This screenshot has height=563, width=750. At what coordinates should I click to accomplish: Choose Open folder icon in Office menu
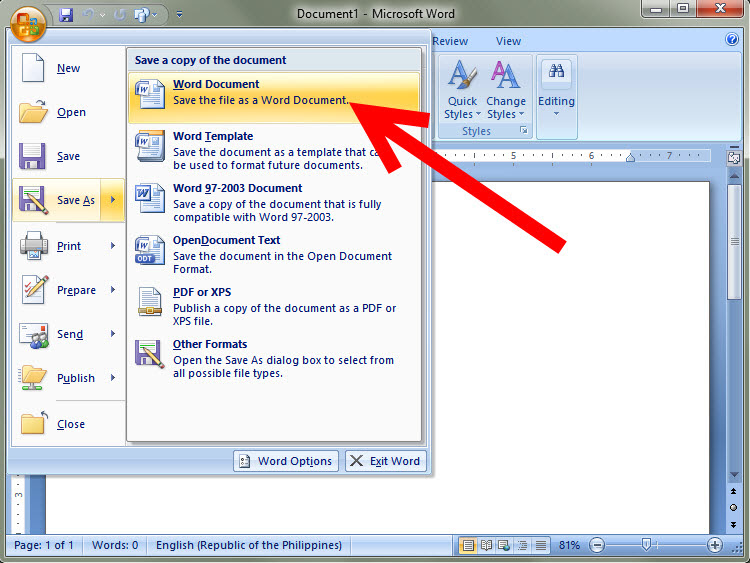[33, 111]
